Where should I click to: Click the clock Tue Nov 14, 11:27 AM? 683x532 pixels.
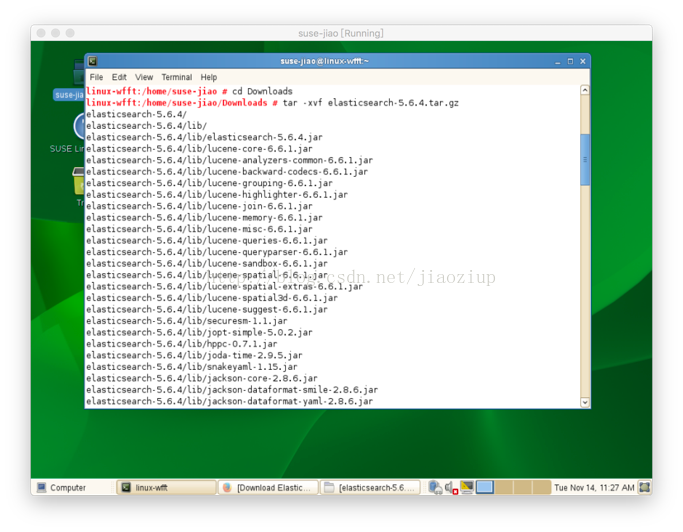[594, 488]
